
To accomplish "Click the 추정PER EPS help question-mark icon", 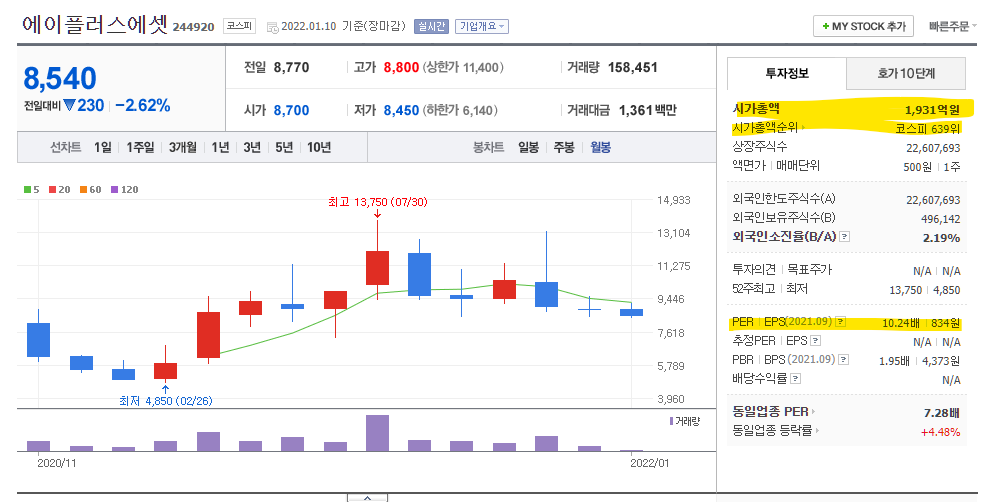I will pos(815,341).
